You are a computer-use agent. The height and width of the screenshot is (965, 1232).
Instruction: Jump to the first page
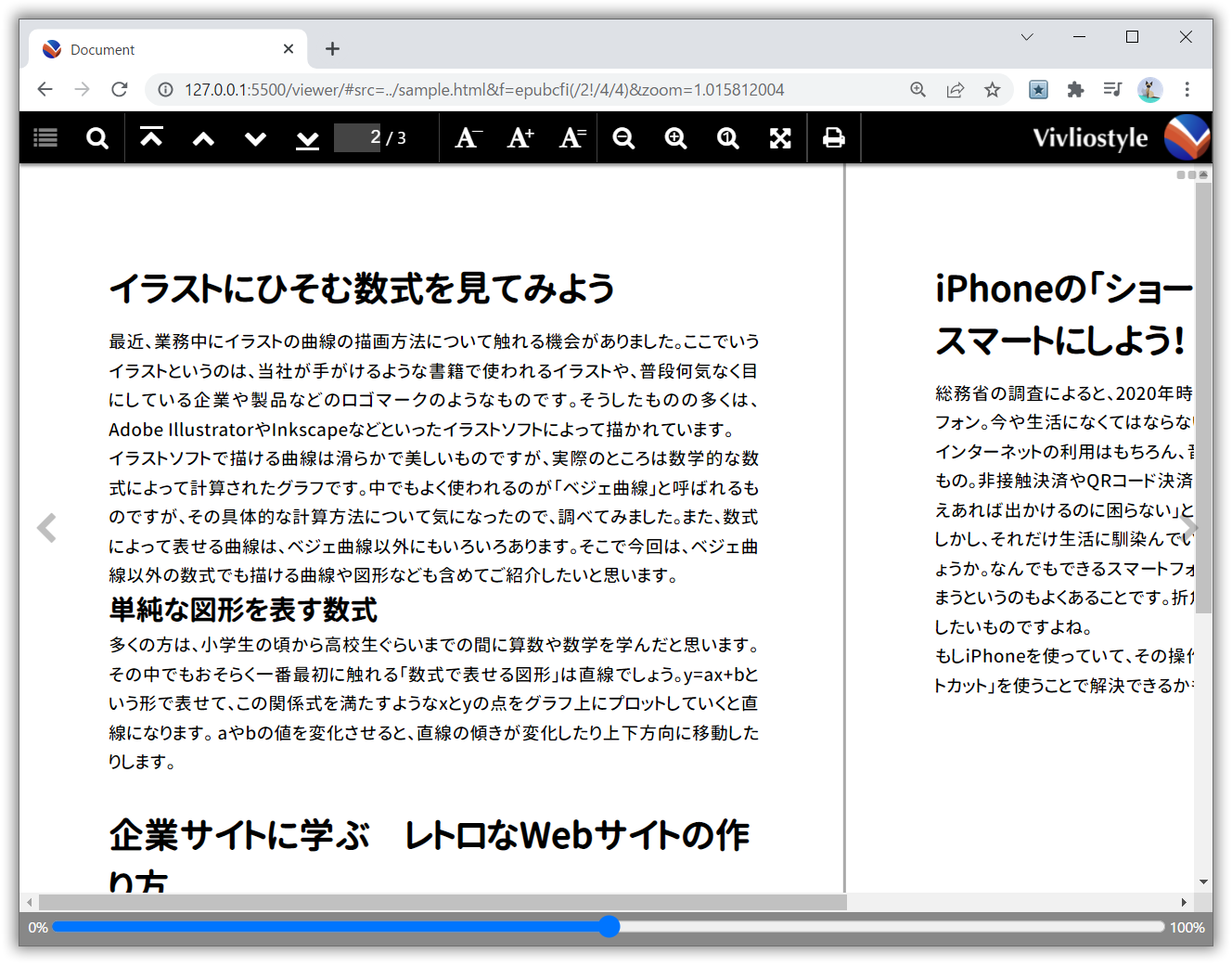tap(150, 137)
